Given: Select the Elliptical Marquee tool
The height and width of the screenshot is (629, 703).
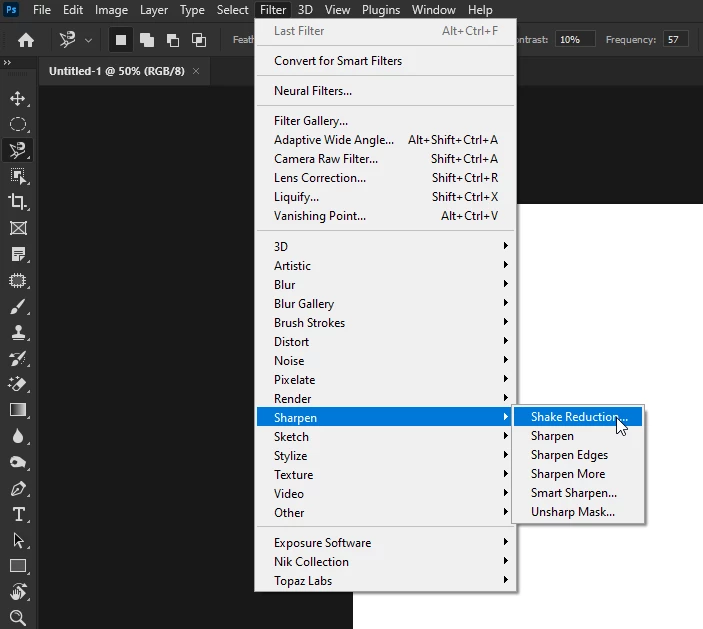Looking at the screenshot, I should [18, 124].
